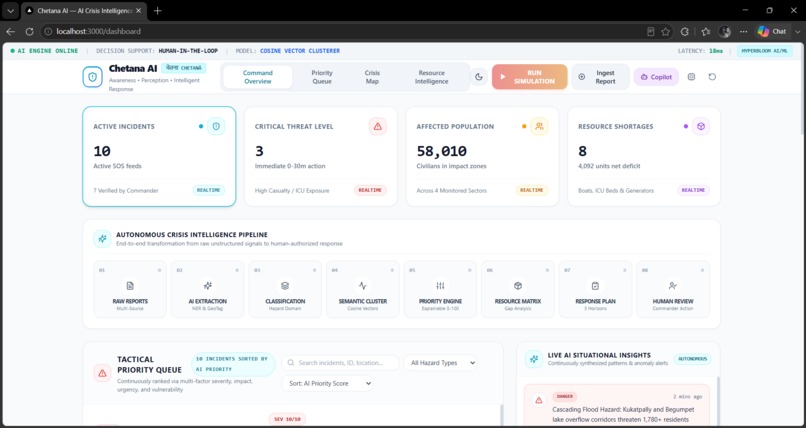Click the people icon on the Affected Population card
The image size is (806, 428).
coord(539,126)
